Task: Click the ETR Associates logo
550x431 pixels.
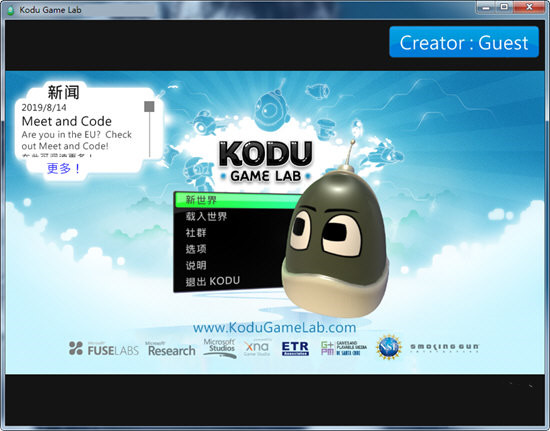Action: [295, 348]
